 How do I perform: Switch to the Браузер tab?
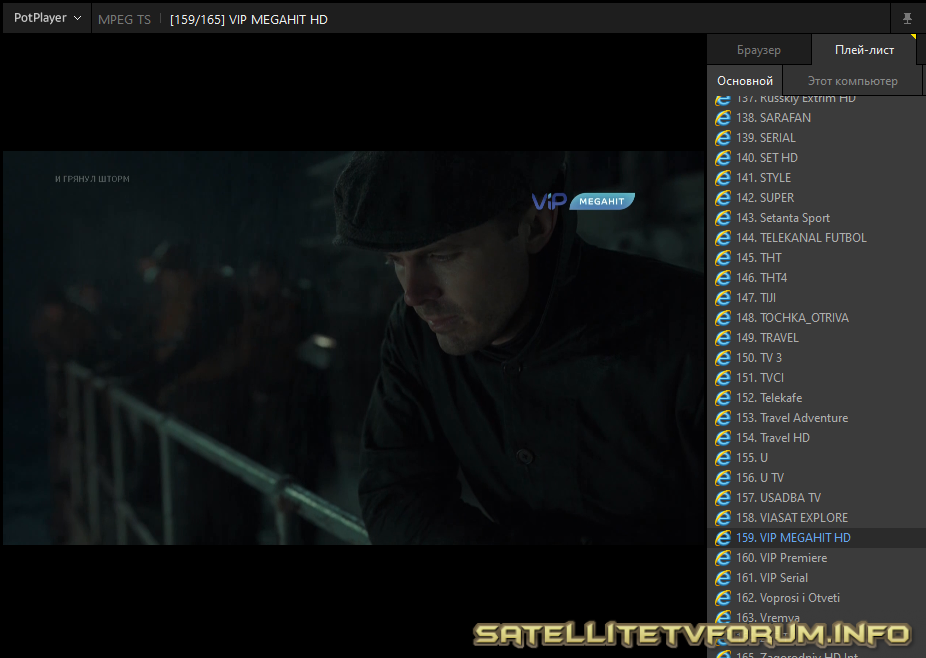pyautogui.click(x=758, y=50)
